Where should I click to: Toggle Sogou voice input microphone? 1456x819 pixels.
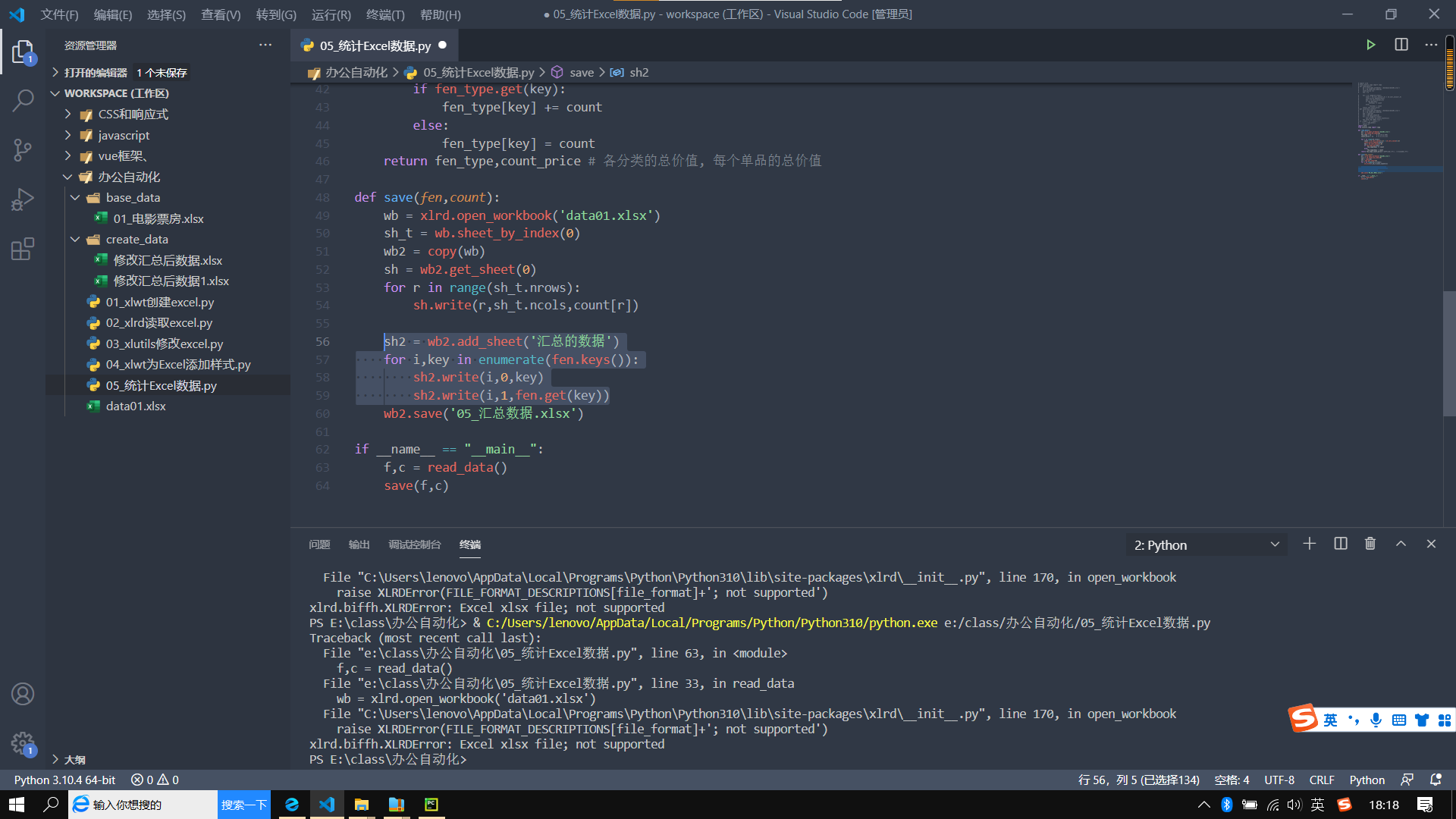pyautogui.click(x=1376, y=720)
